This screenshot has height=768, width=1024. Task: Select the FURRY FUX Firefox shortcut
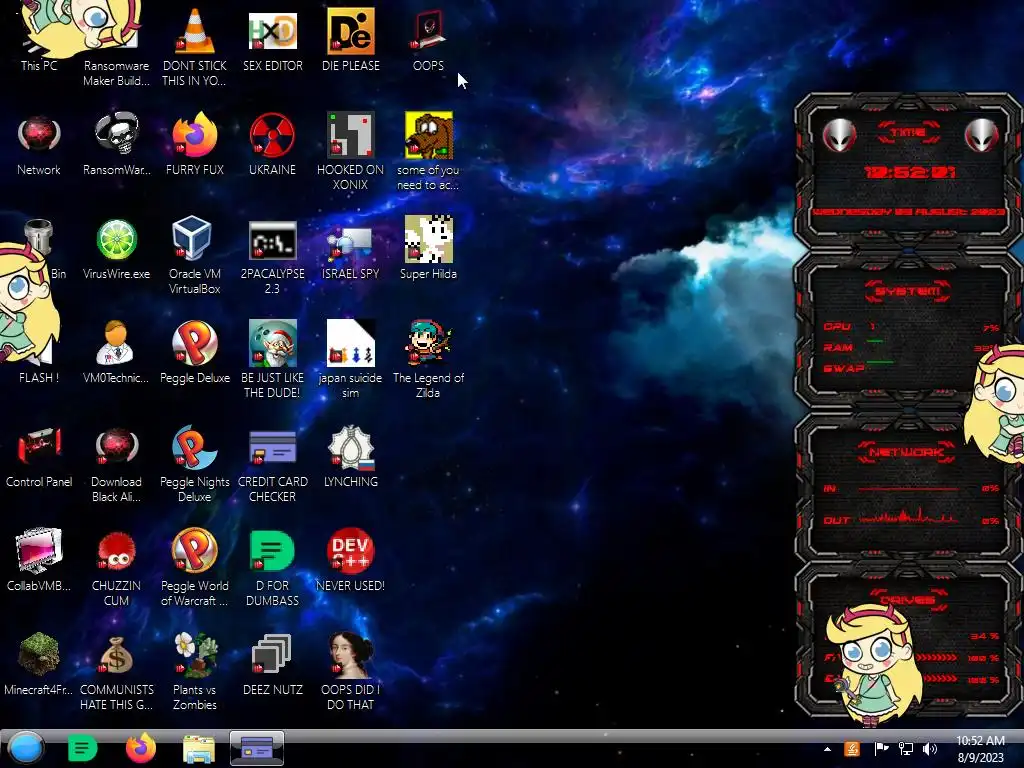[x=195, y=144]
